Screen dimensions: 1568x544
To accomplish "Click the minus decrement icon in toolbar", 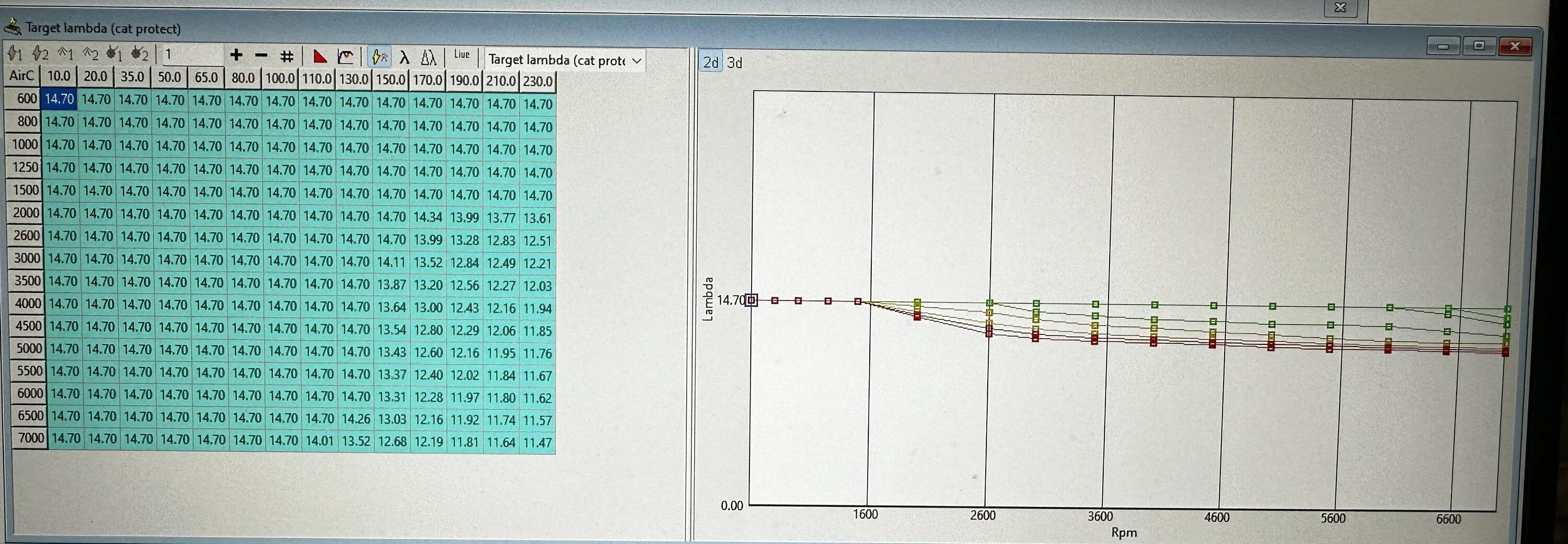I will click(261, 56).
